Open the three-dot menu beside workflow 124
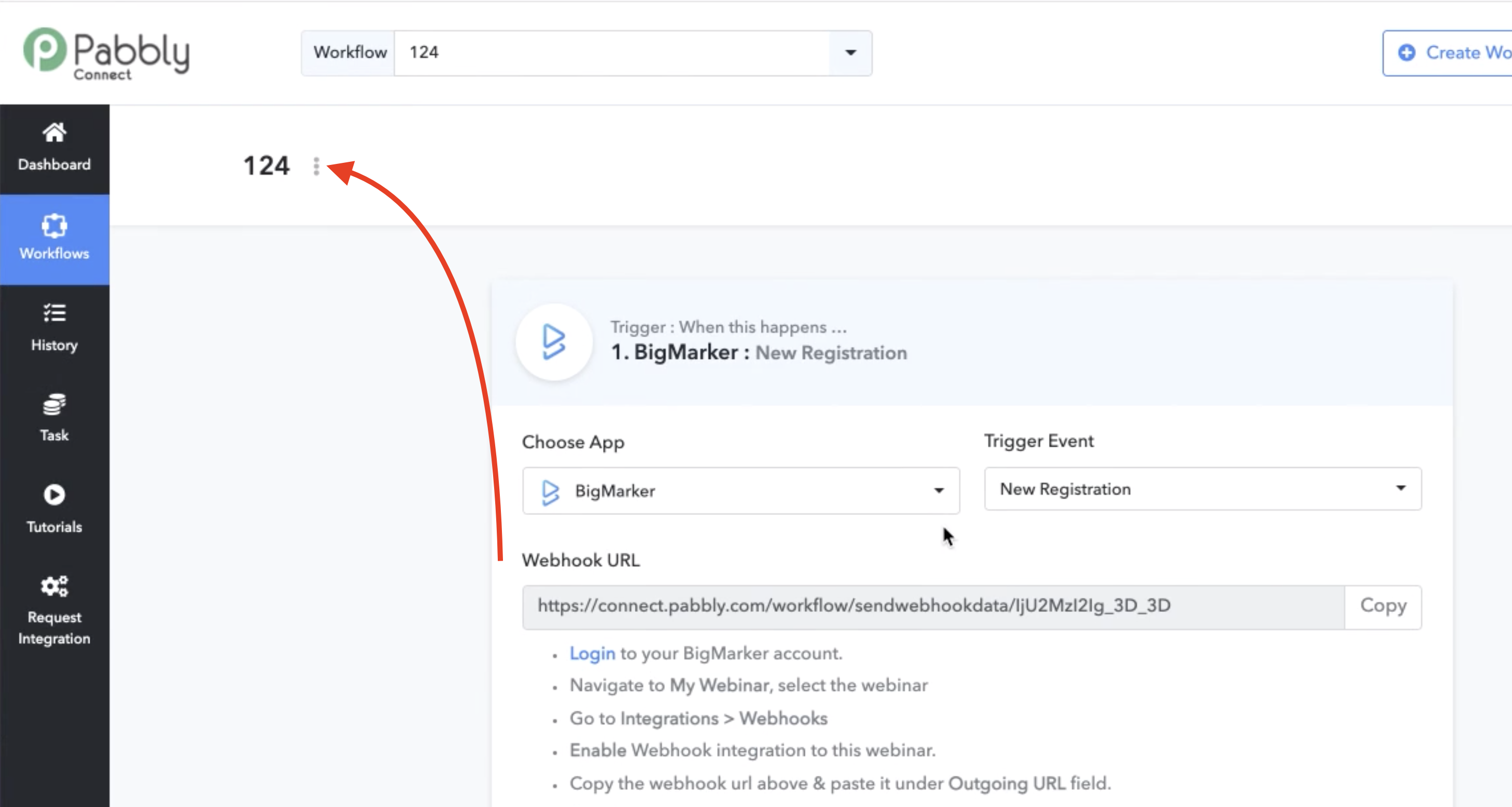 tap(316, 166)
